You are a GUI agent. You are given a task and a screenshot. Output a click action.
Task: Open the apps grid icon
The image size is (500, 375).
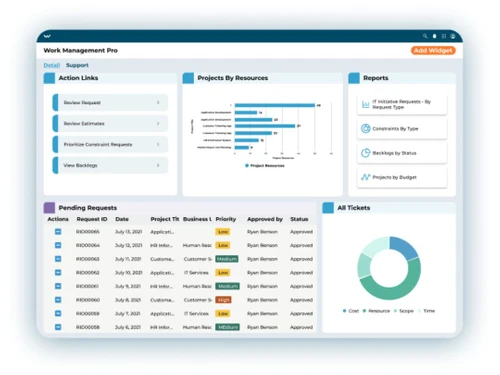pos(444,36)
